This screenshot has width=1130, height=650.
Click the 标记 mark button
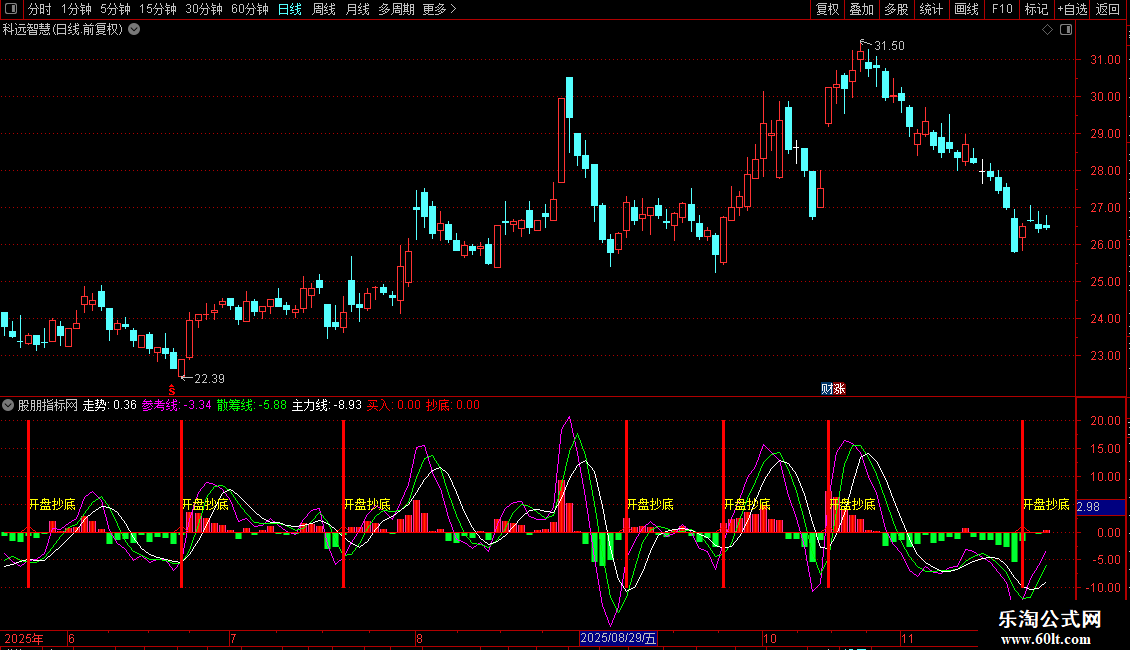coord(1036,9)
